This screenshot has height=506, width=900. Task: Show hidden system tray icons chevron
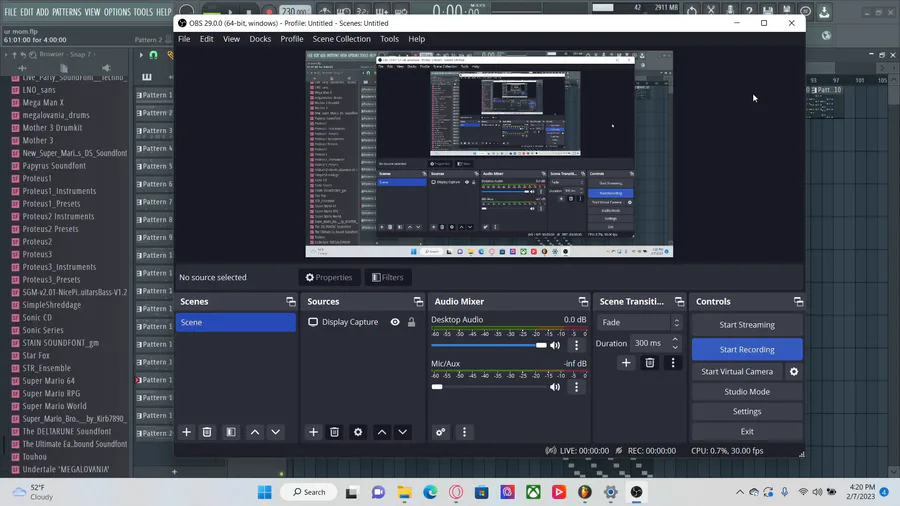740,492
